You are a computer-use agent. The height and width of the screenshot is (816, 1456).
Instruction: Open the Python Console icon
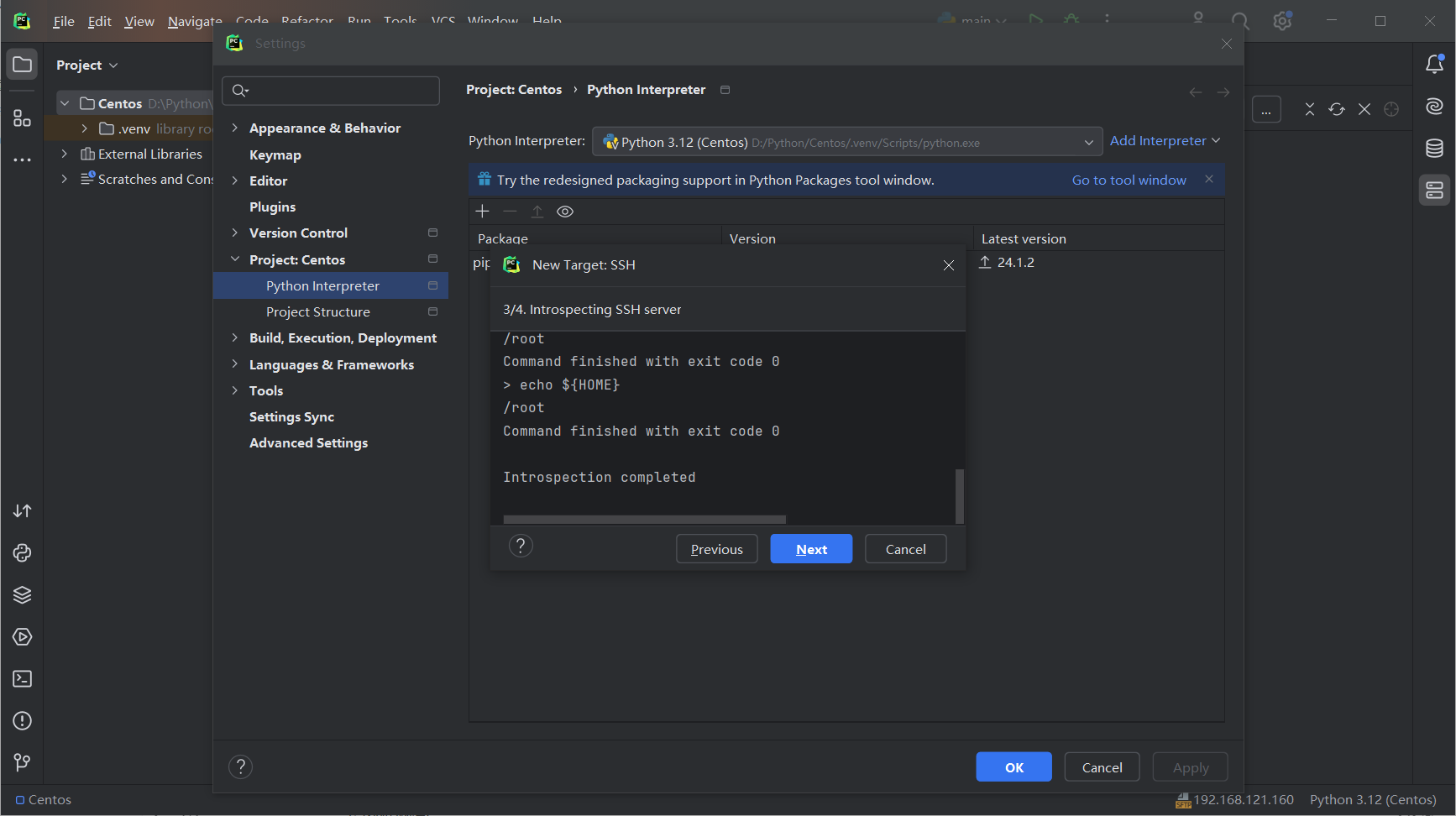coord(22,553)
